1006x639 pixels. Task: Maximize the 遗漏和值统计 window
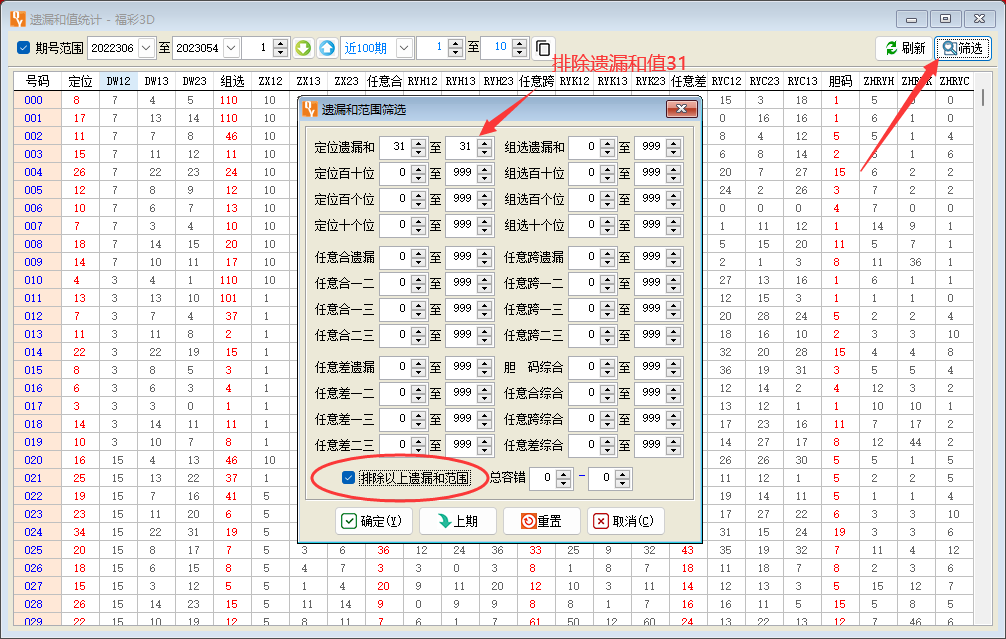tap(945, 19)
